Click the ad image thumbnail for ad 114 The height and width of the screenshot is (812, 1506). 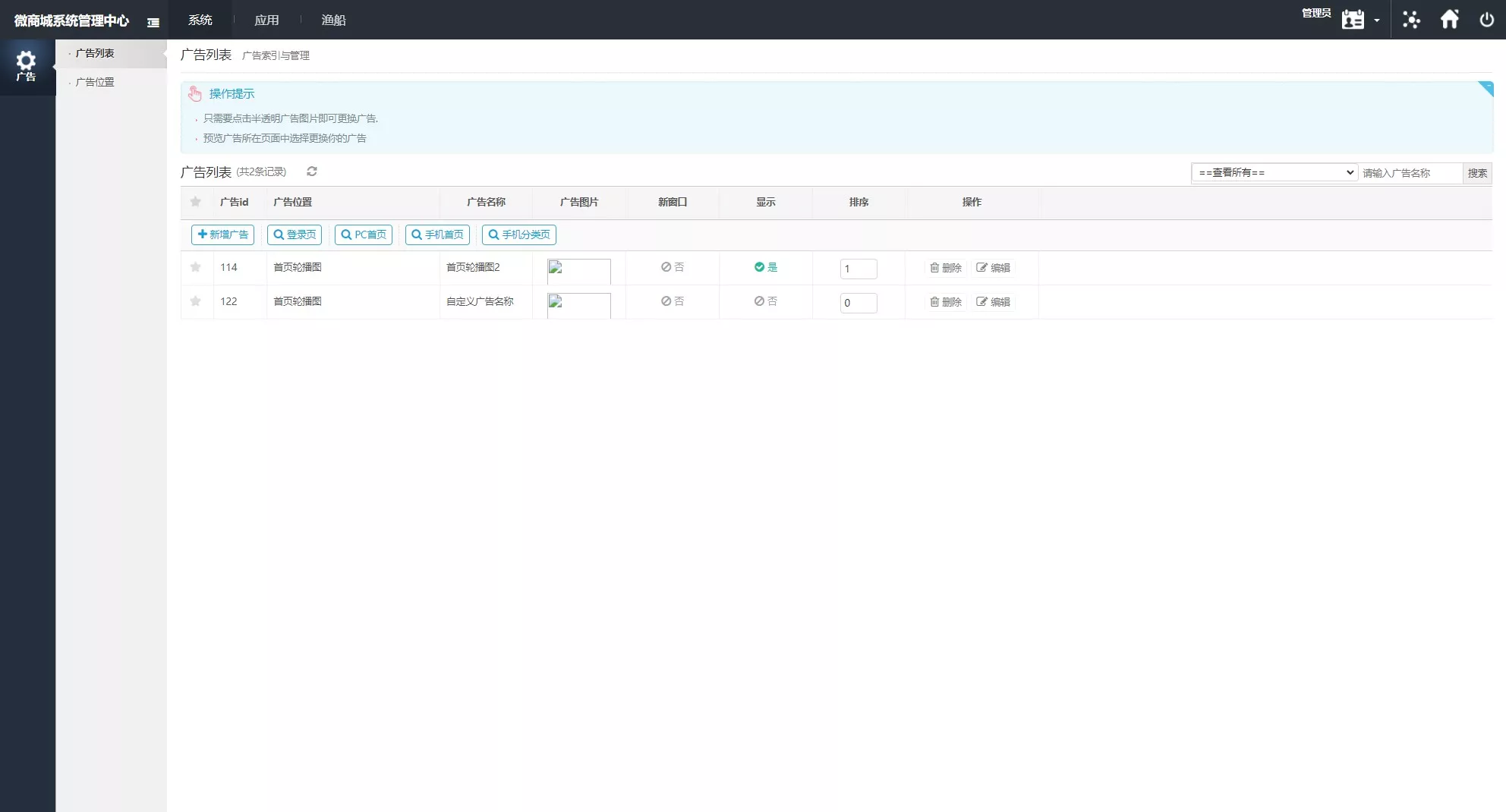pyautogui.click(x=578, y=270)
